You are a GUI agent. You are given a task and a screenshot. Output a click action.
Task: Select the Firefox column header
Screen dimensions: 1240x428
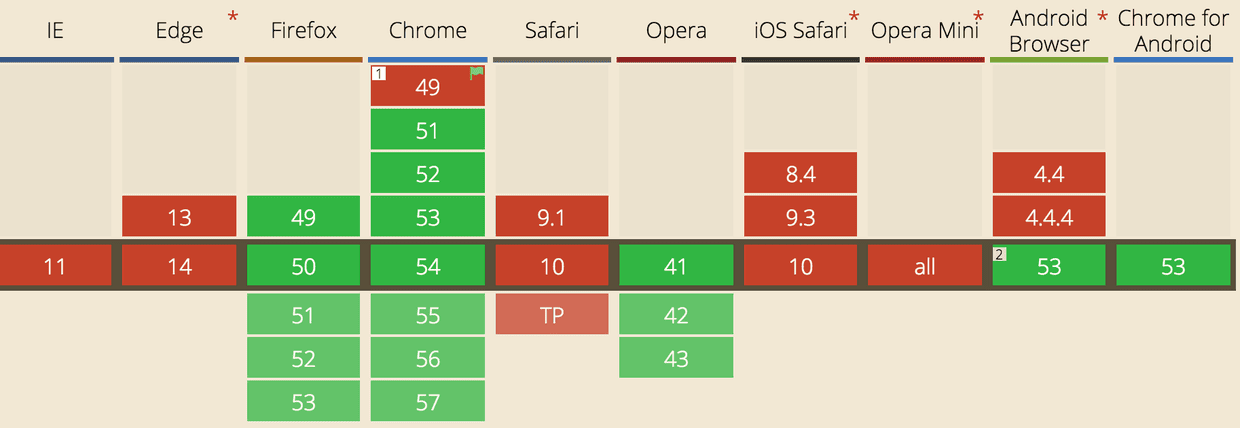tap(303, 31)
